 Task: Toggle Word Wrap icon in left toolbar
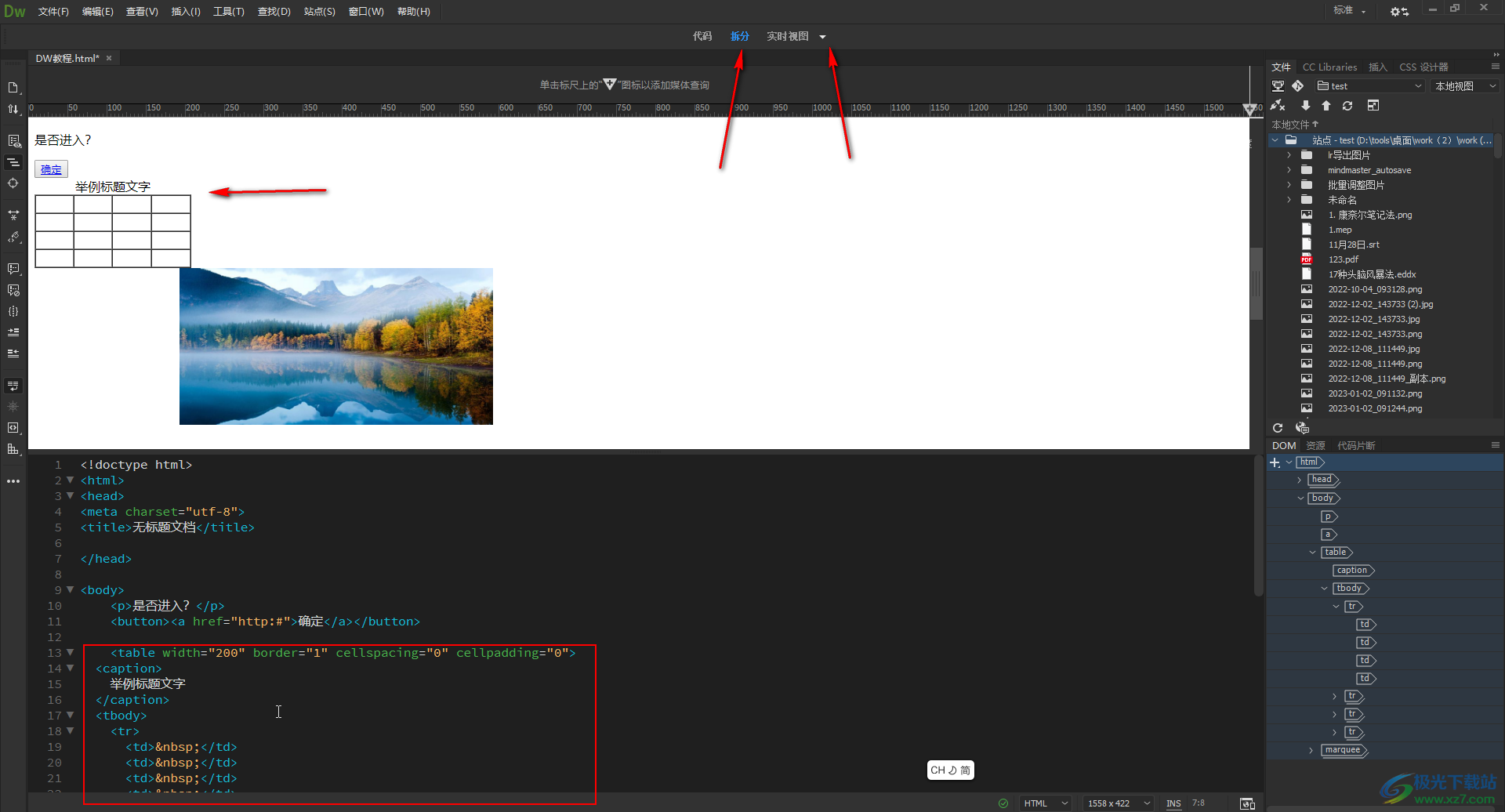(x=13, y=386)
